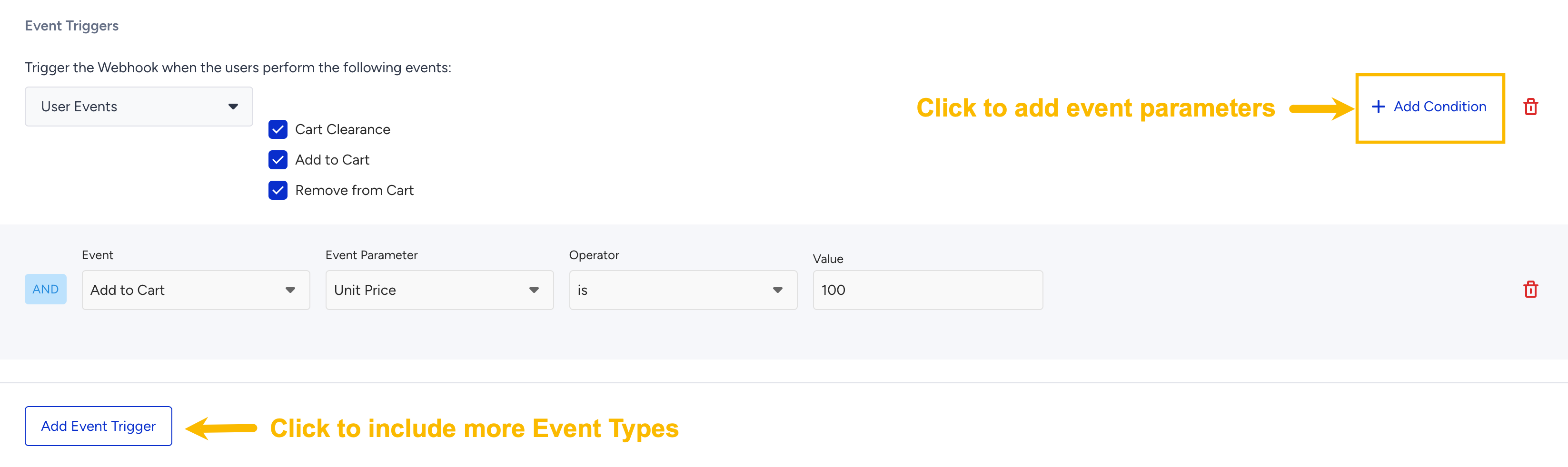
Task: Click the plus icon beside Add Condition
Action: point(1378,107)
